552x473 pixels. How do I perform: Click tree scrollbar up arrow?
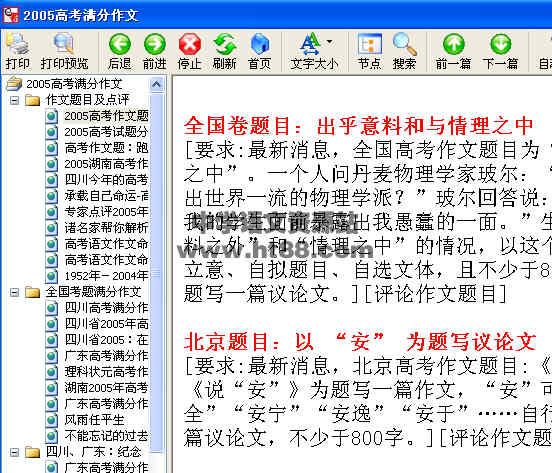(x=156, y=84)
